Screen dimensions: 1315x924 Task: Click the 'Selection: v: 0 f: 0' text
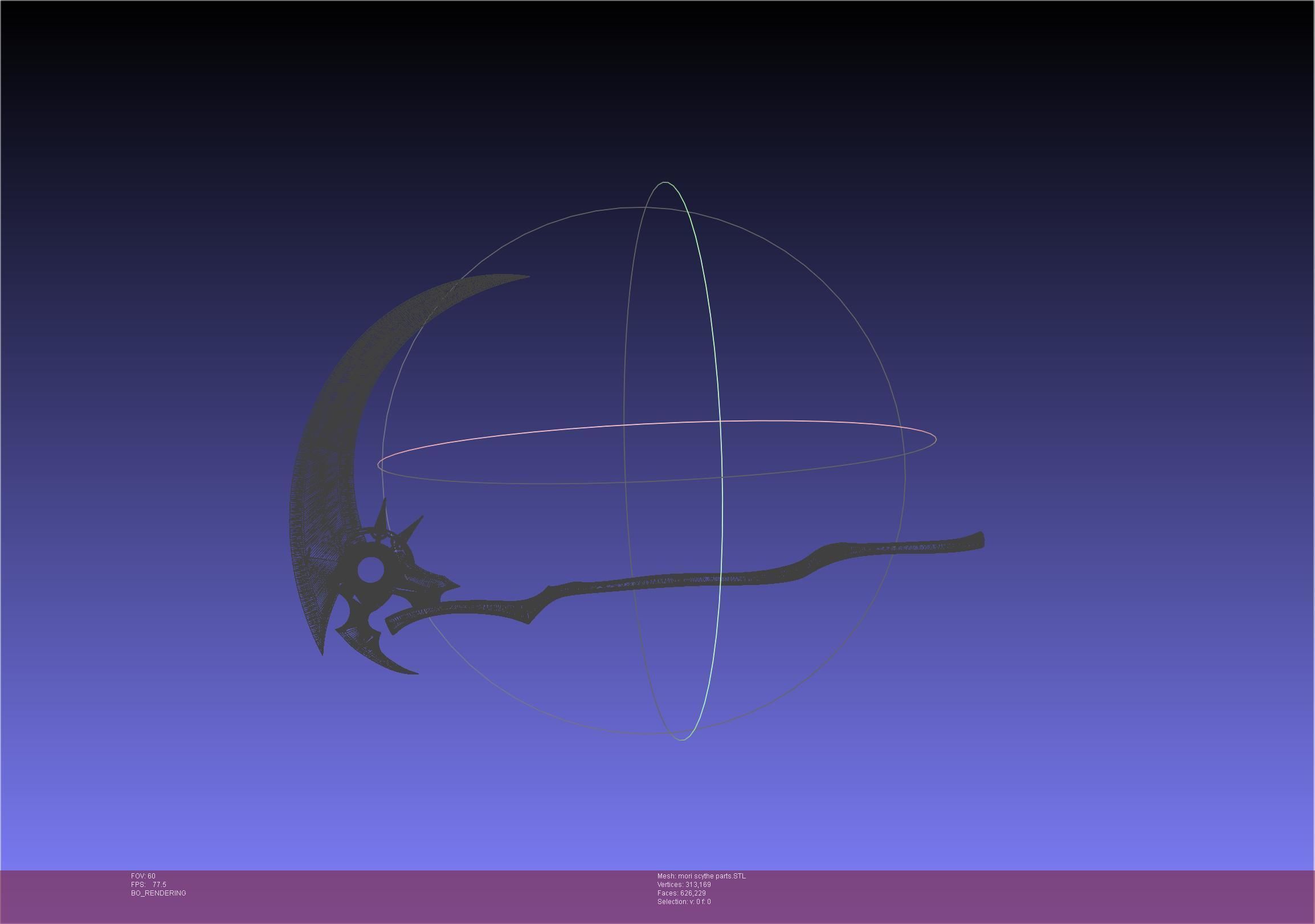click(x=684, y=902)
